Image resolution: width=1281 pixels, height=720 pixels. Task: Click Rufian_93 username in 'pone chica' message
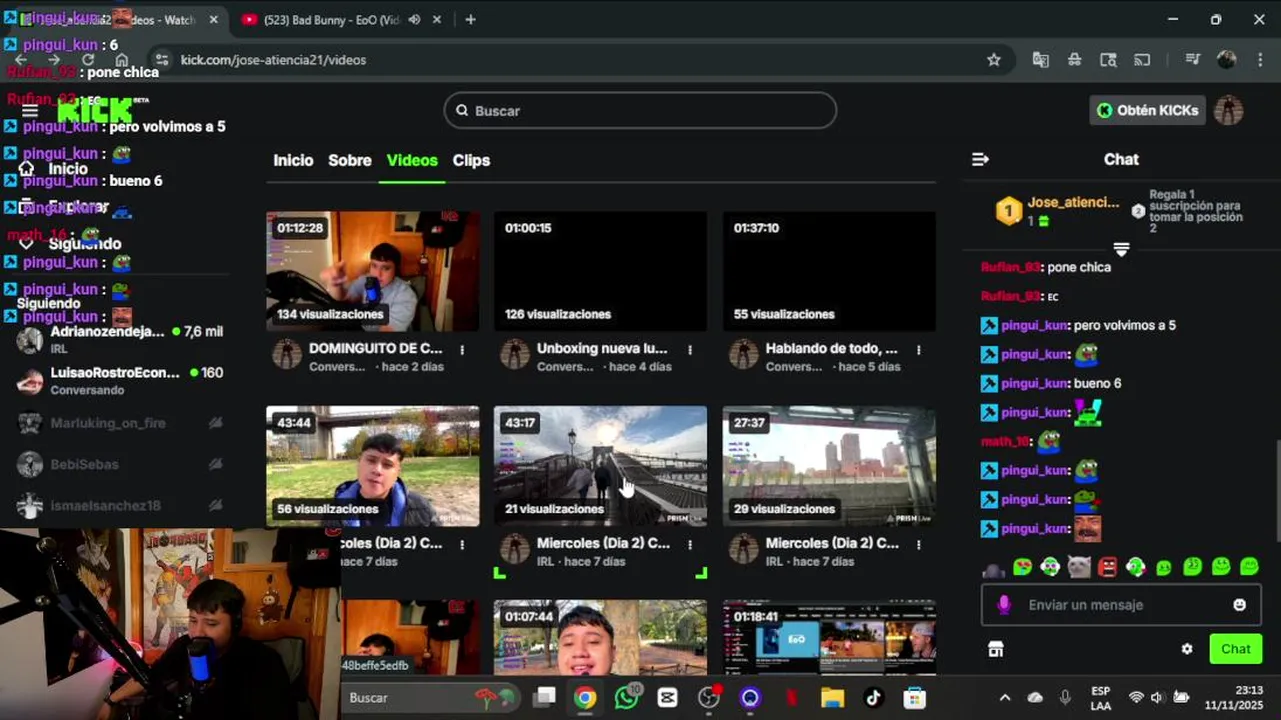1011,267
